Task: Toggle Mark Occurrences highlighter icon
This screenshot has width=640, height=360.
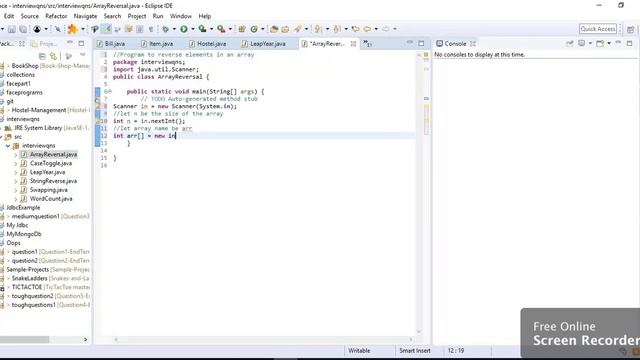Action: point(106,29)
